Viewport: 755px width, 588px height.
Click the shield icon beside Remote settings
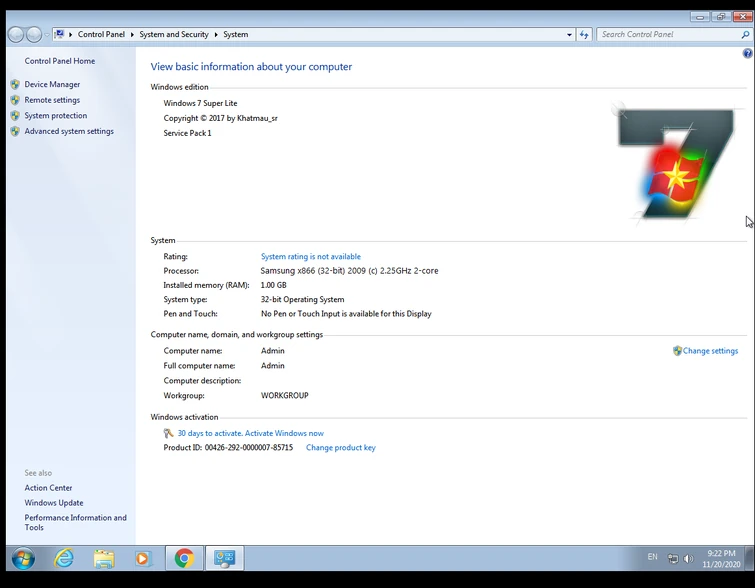[x=15, y=100]
